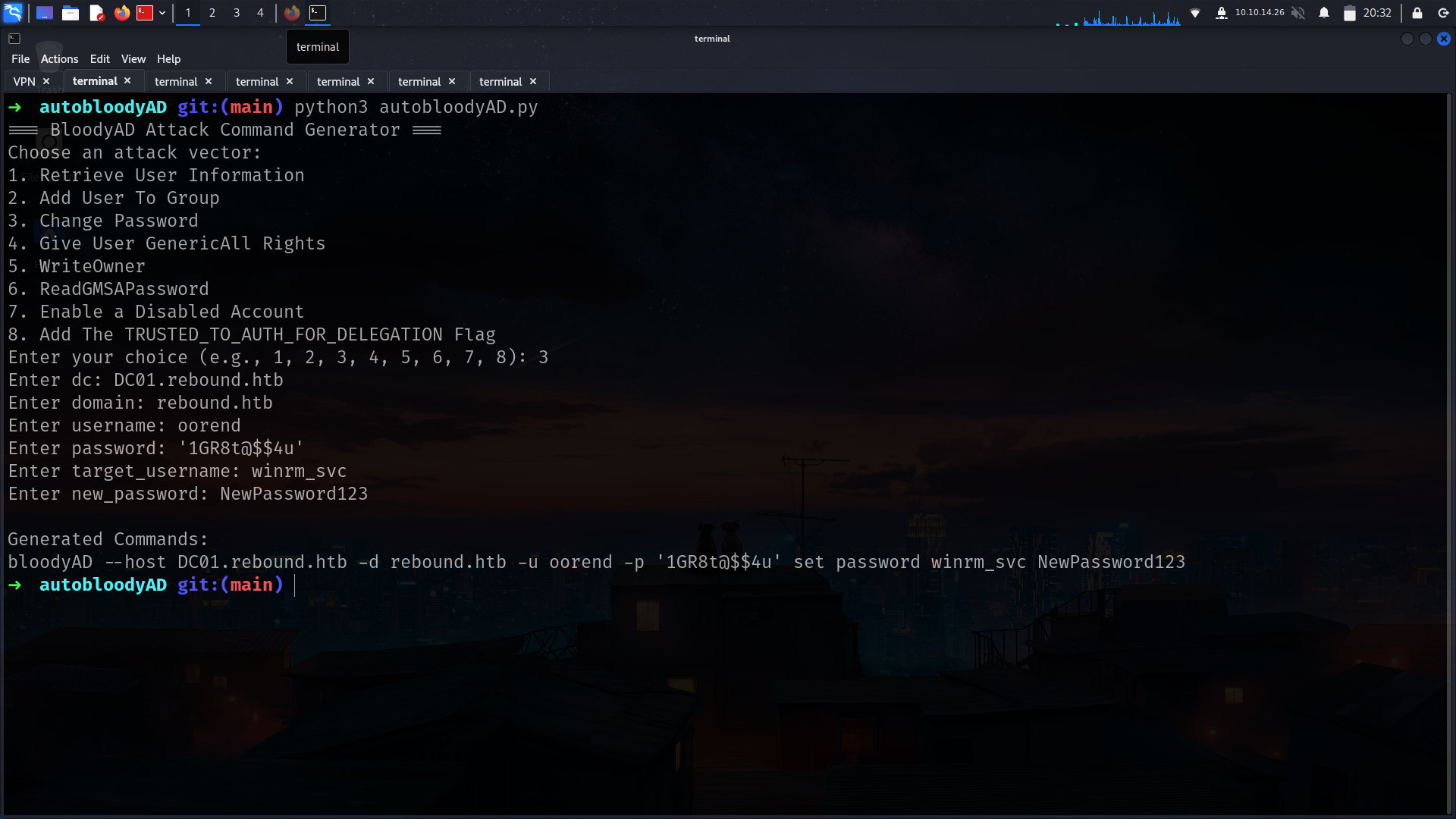Open the battery power indicator
This screenshot has height=819, width=1456.
[1350, 13]
